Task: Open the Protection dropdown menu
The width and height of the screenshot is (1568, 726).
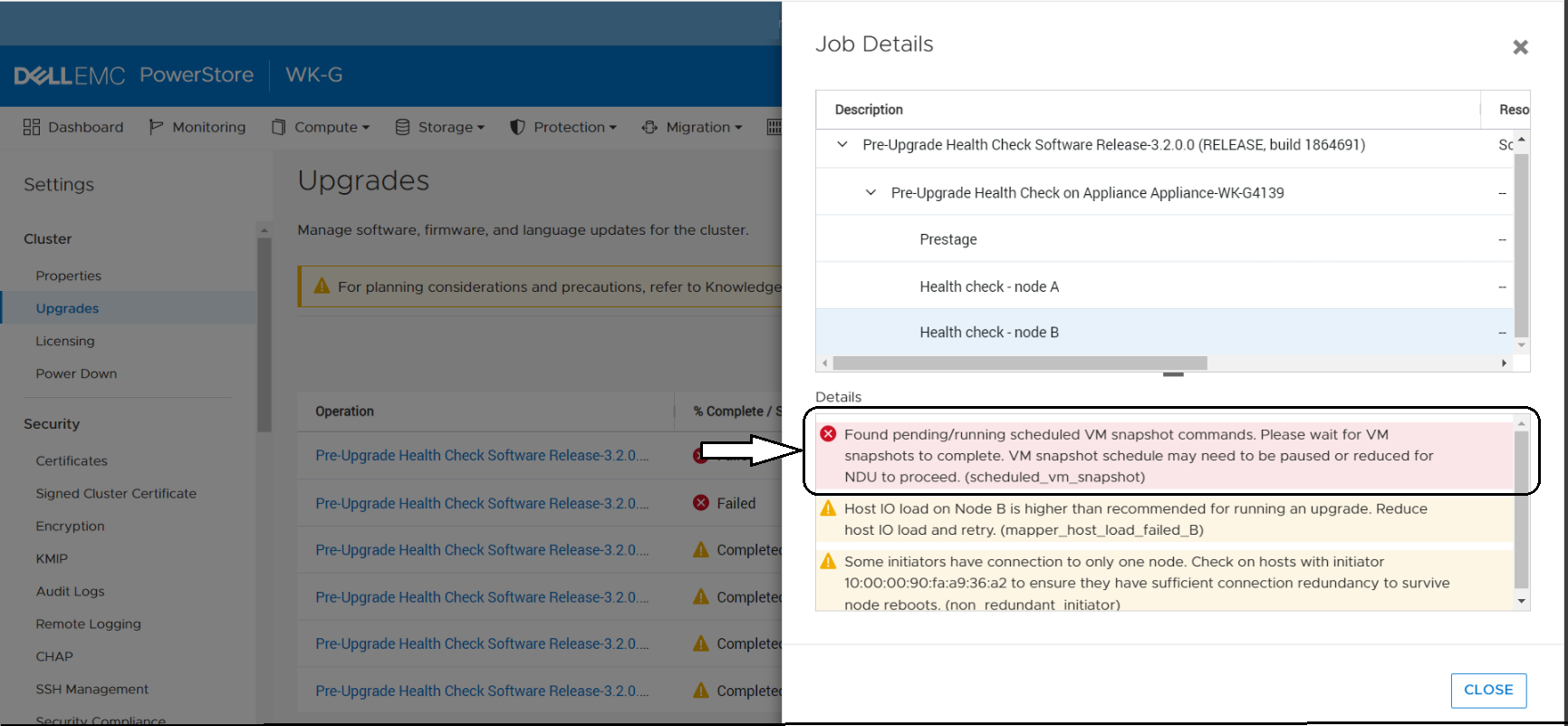Action: click(x=563, y=127)
